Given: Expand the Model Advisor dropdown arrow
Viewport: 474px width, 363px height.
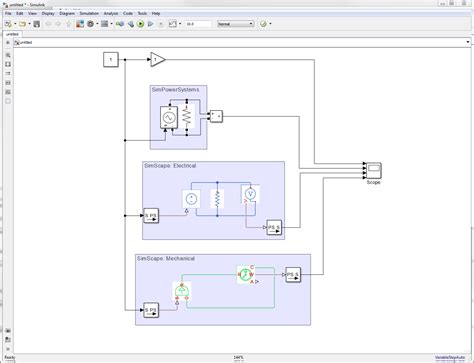Looking at the screenshot, I should point(270,24).
